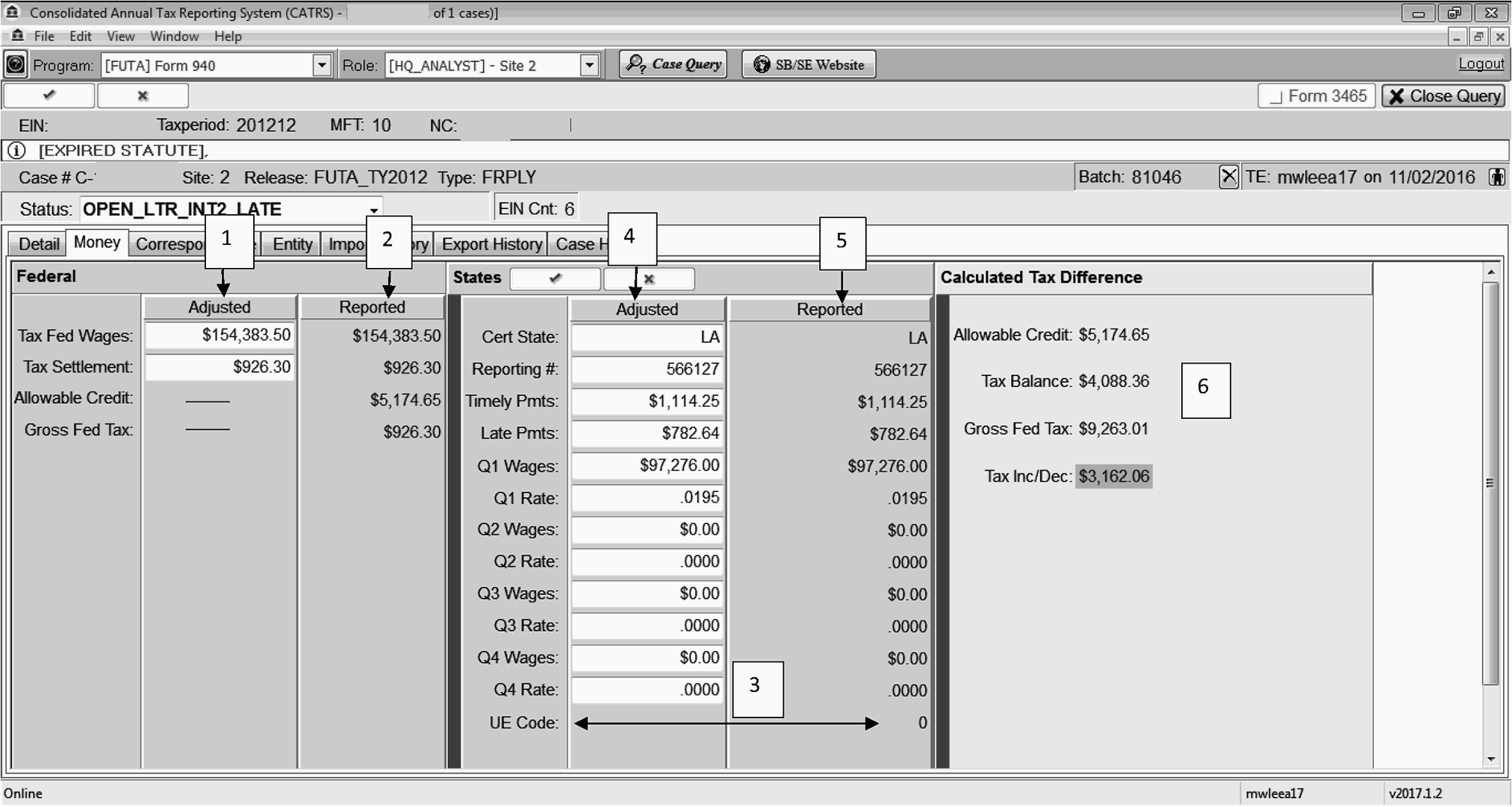Expand the Role dropdown
This screenshot has height=807, width=1512.
[589, 66]
